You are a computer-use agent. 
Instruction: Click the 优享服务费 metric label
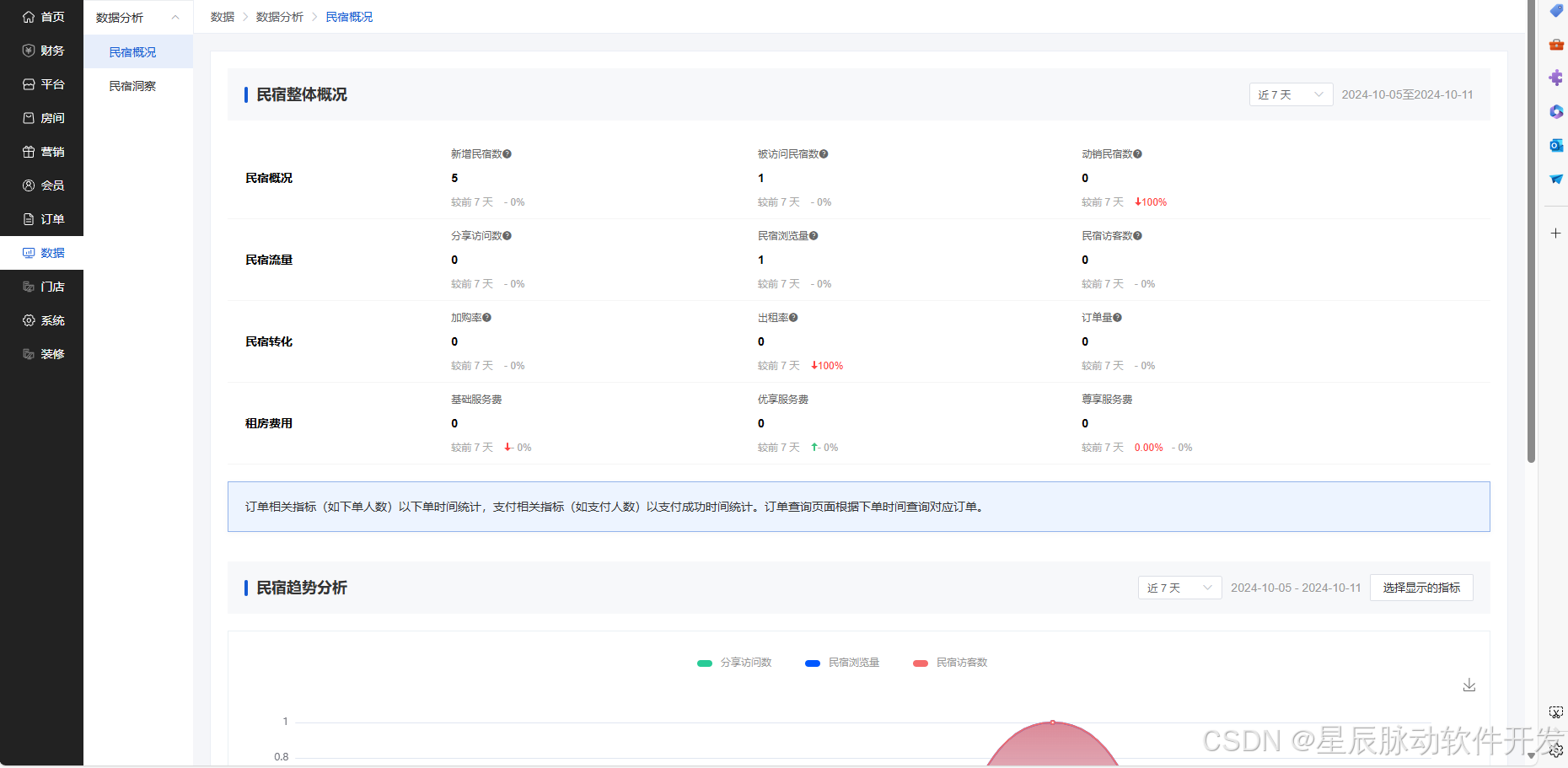[783, 400]
